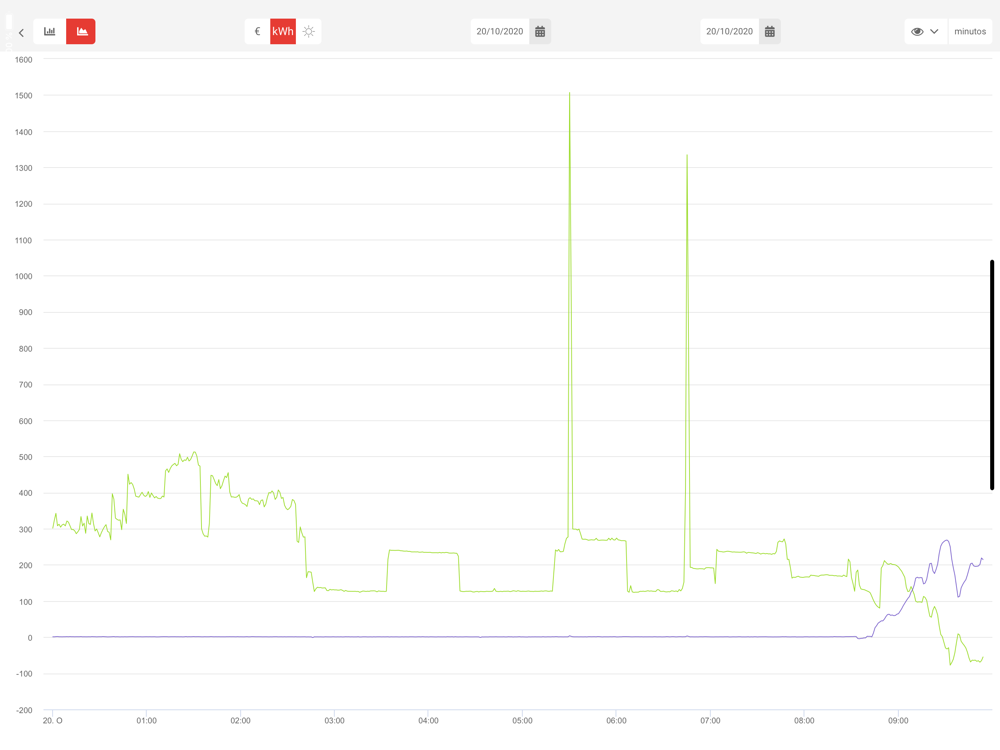Toggle the eye visibility icon
Screen dimensions: 1000x750
(917, 31)
